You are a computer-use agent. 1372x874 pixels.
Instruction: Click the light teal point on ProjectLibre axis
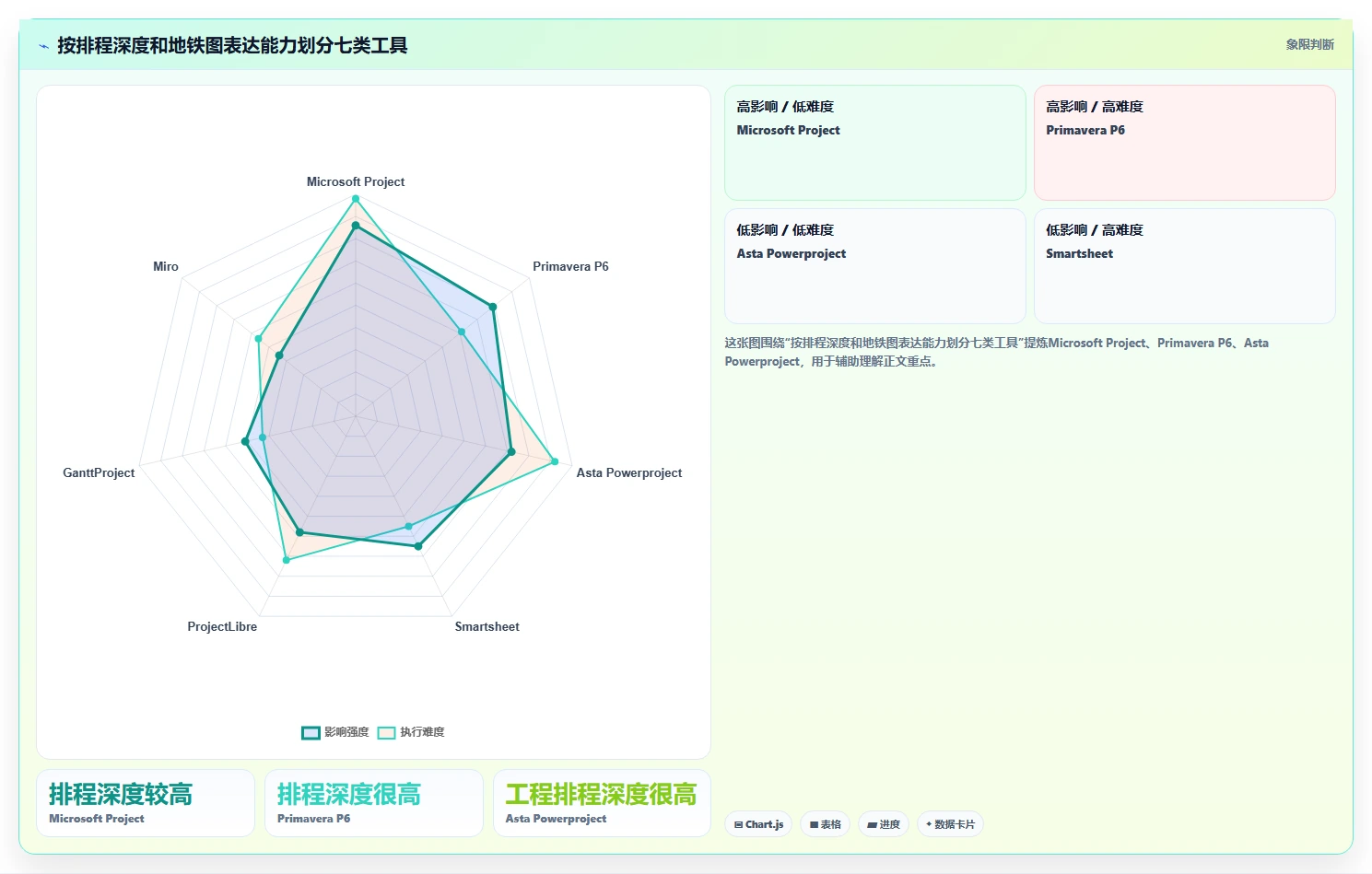tap(287, 560)
